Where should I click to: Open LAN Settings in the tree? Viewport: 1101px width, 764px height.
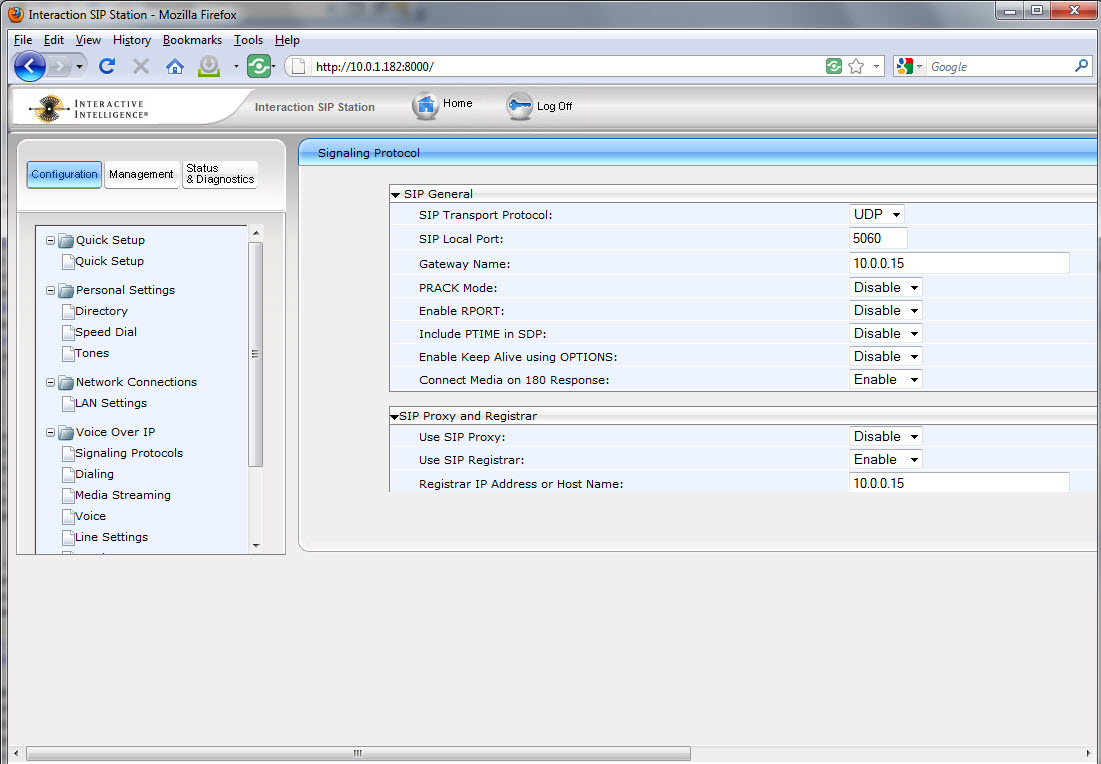point(111,404)
